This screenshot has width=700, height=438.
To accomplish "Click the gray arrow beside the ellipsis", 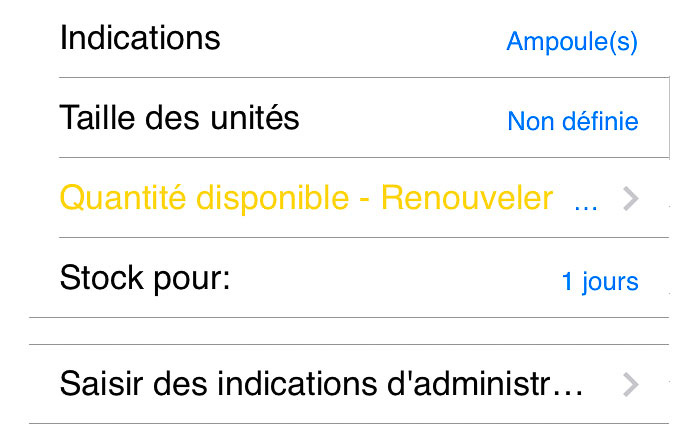I will [630, 200].
